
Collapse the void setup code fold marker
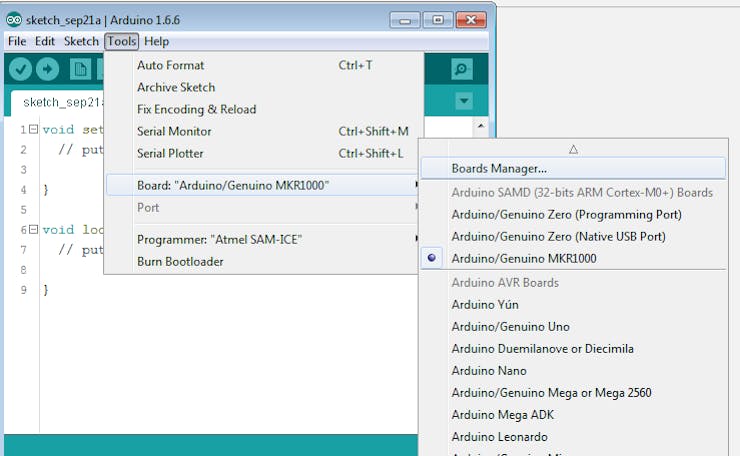click(x=34, y=129)
